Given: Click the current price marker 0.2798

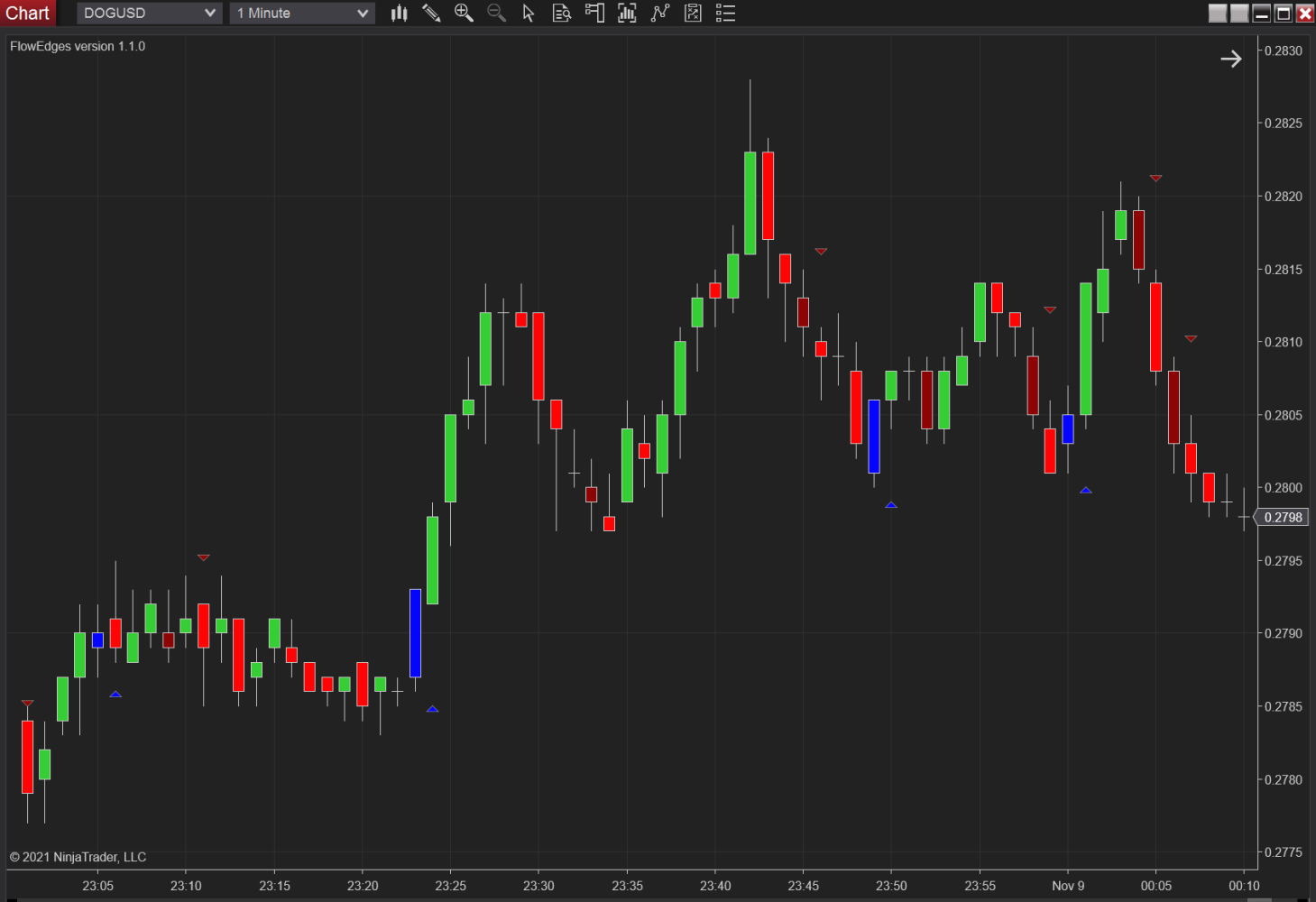Looking at the screenshot, I should coord(1283,517).
